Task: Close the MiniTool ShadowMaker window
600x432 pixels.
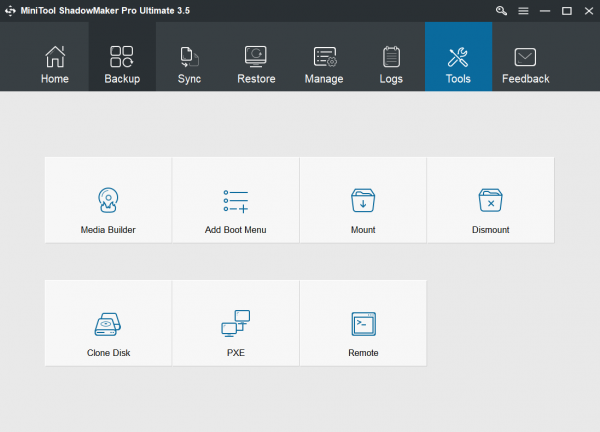Action: (587, 10)
